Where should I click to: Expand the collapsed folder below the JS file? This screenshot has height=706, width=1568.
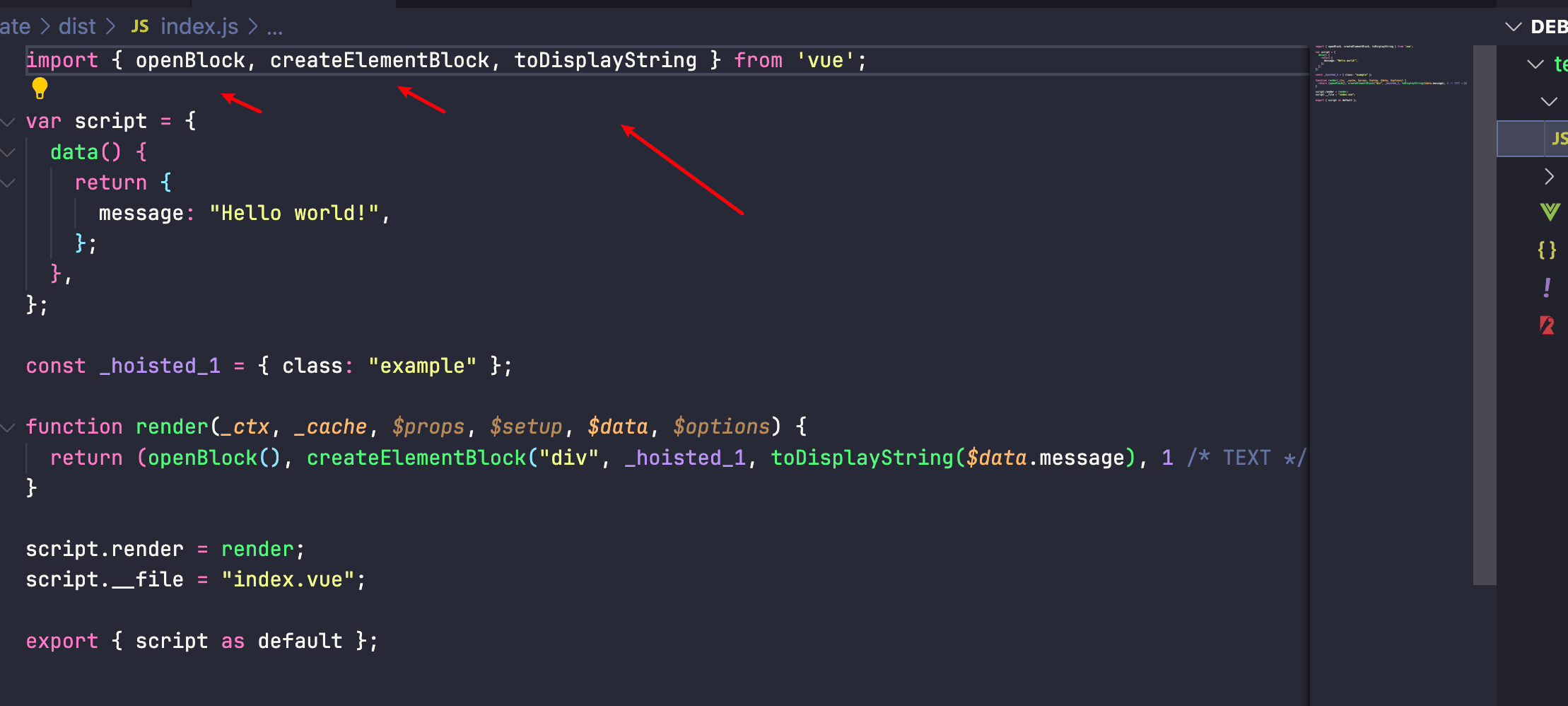[x=1548, y=176]
